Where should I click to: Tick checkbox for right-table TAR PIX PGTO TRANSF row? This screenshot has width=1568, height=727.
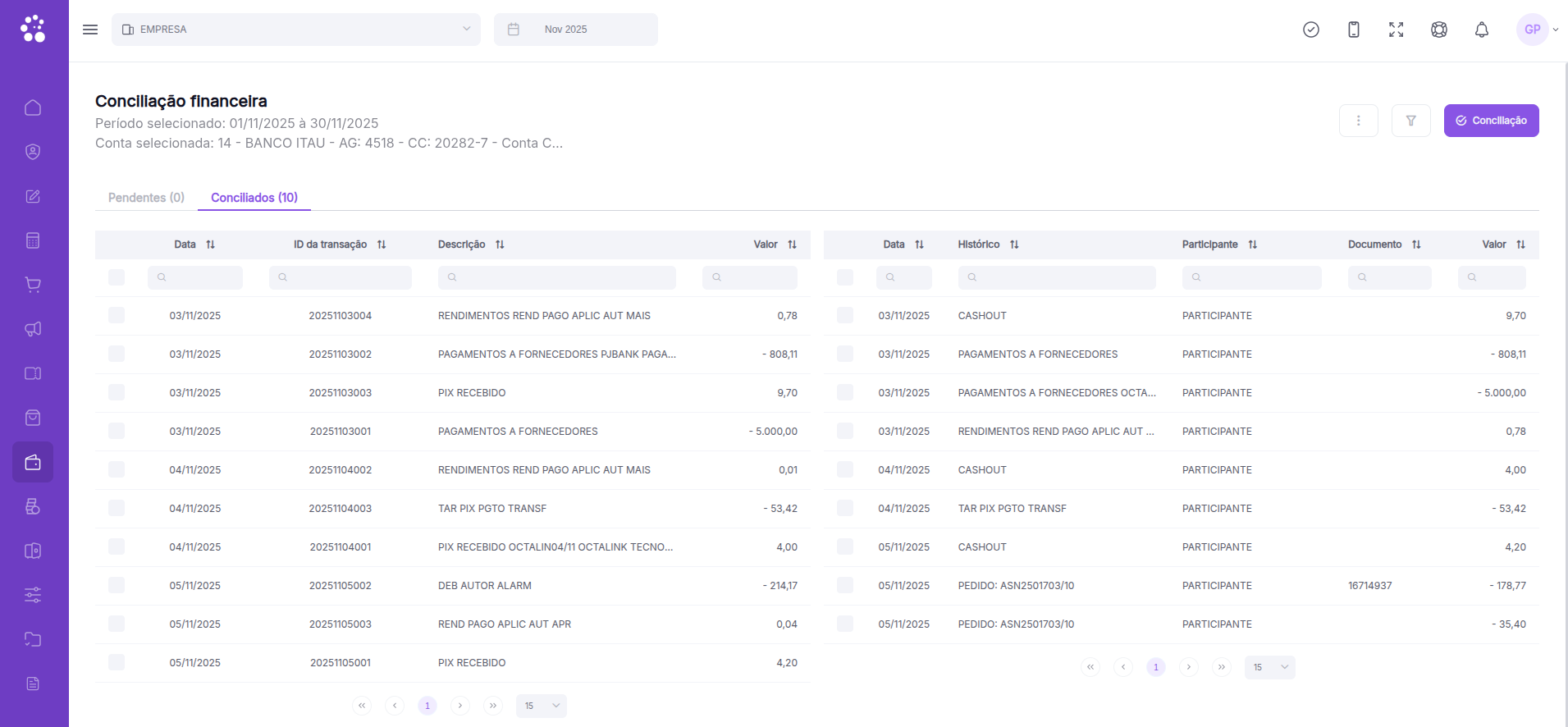[845, 508]
